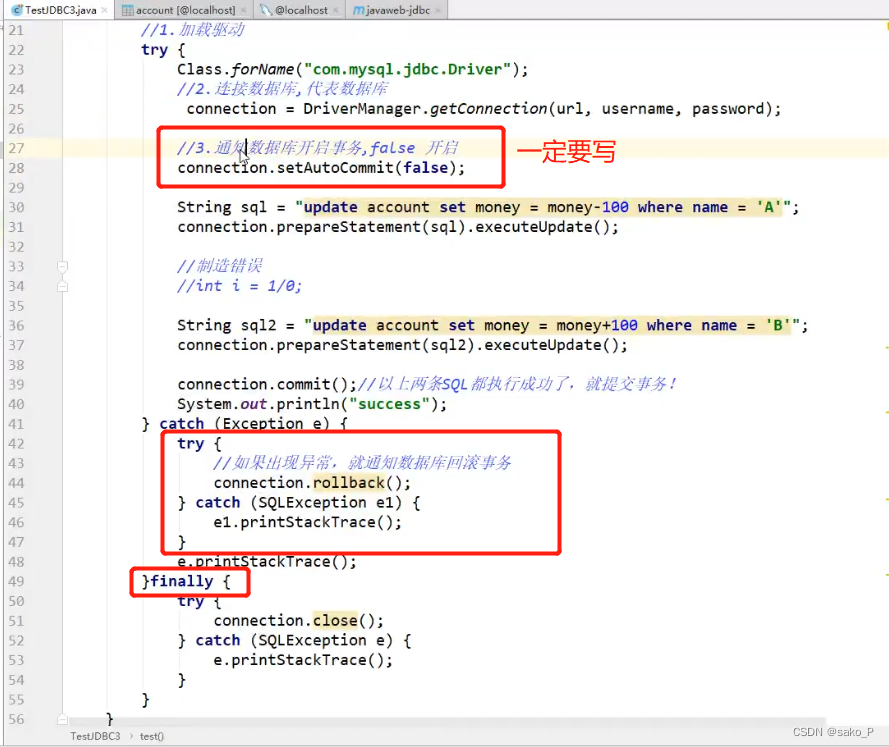Click the 'B' value in second update SQL
Viewport: 889px width, 747px height.
[x=778, y=325]
